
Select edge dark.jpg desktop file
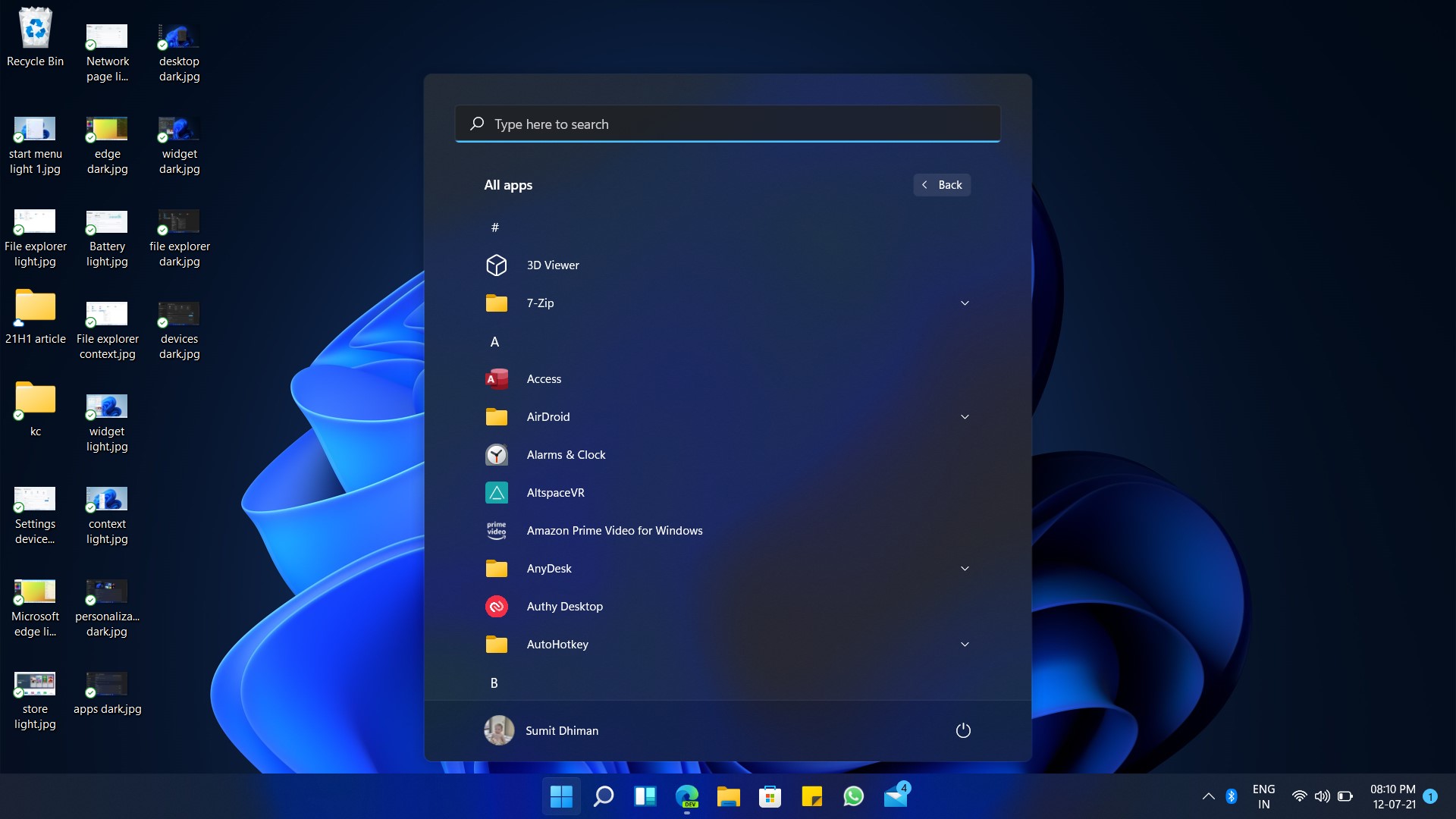(107, 146)
